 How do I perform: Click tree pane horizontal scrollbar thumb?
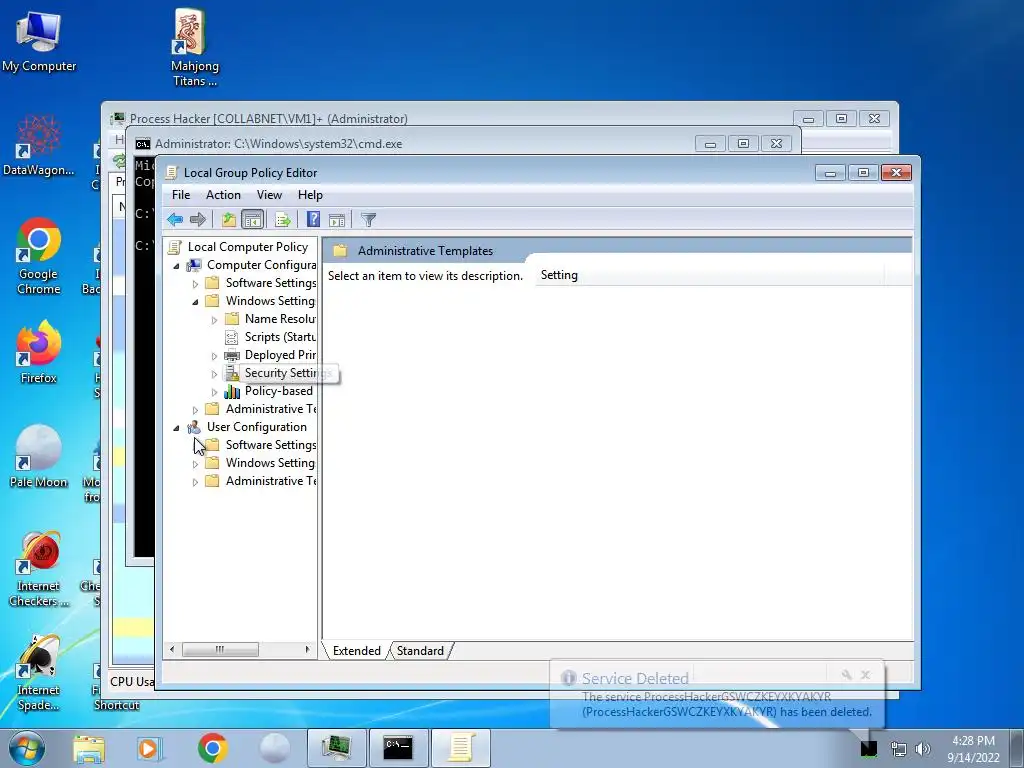tap(220, 650)
